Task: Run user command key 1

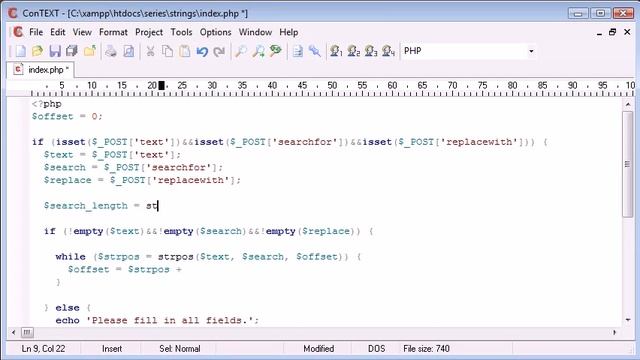Action: pos(336,51)
